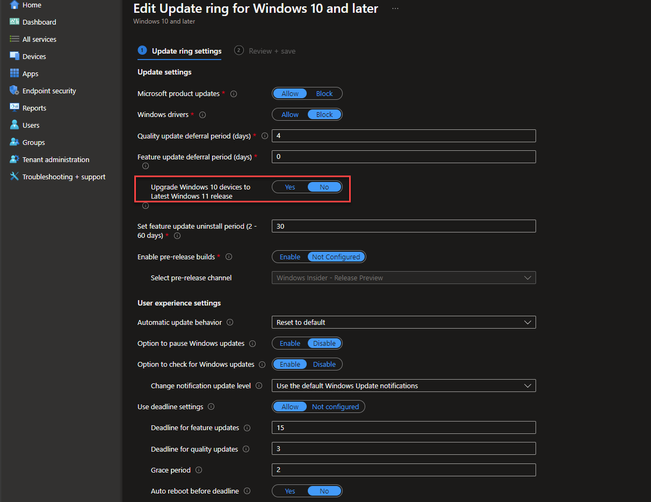
Task: Open Endpoint security page
Action: [49, 91]
